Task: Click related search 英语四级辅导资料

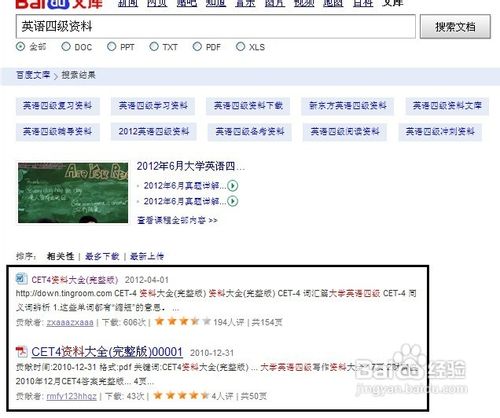Action: (x=58, y=132)
